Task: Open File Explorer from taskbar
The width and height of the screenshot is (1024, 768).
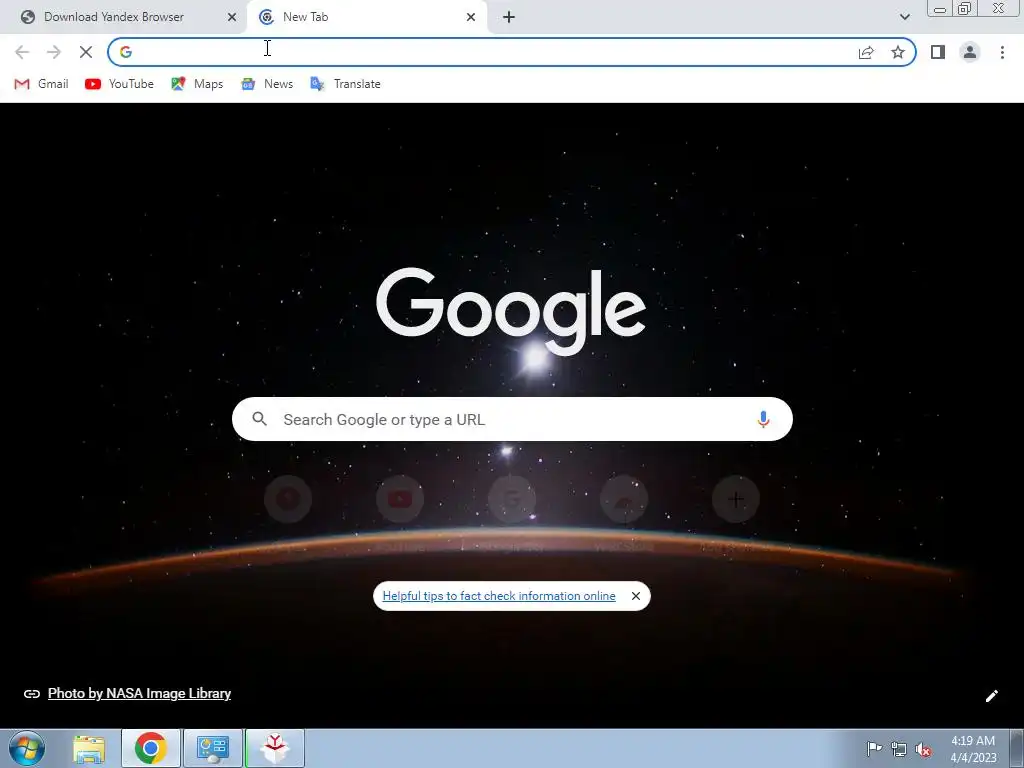Action: pyautogui.click(x=89, y=749)
